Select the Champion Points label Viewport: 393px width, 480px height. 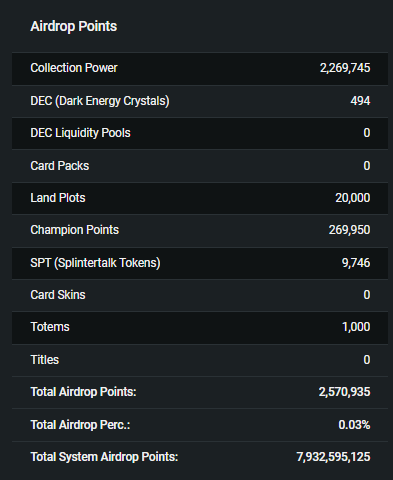[x=75, y=230]
